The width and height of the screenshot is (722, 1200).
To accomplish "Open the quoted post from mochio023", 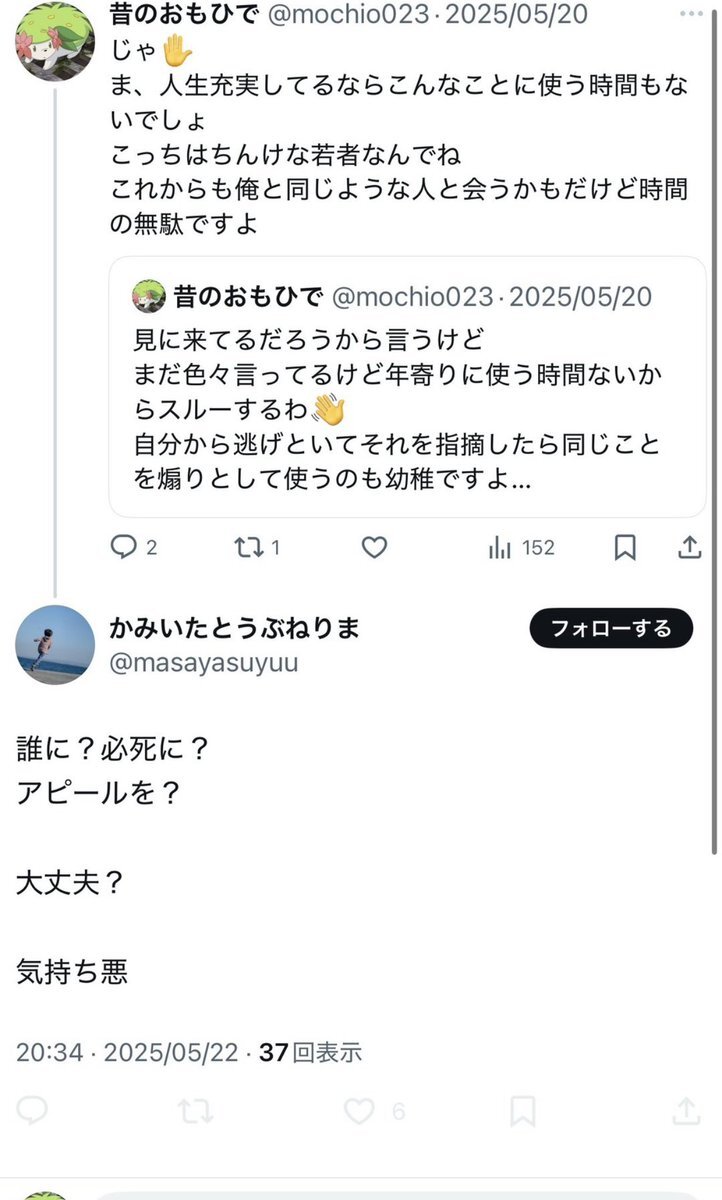I will [x=420, y=400].
